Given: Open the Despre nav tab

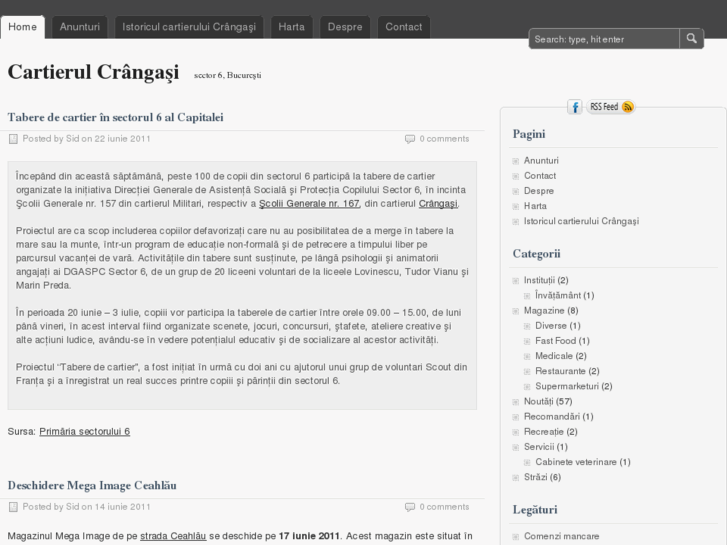Looking at the screenshot, I should click(345, 27).
